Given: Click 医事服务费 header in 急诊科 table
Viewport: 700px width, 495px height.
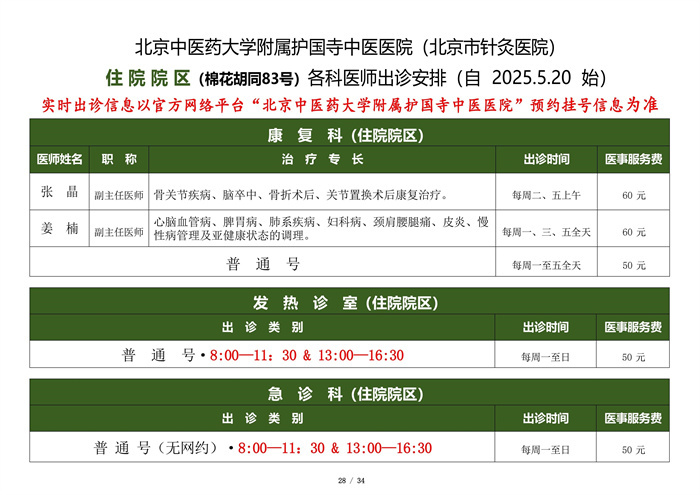Looking at the screenshot, I should coord(633,419).
